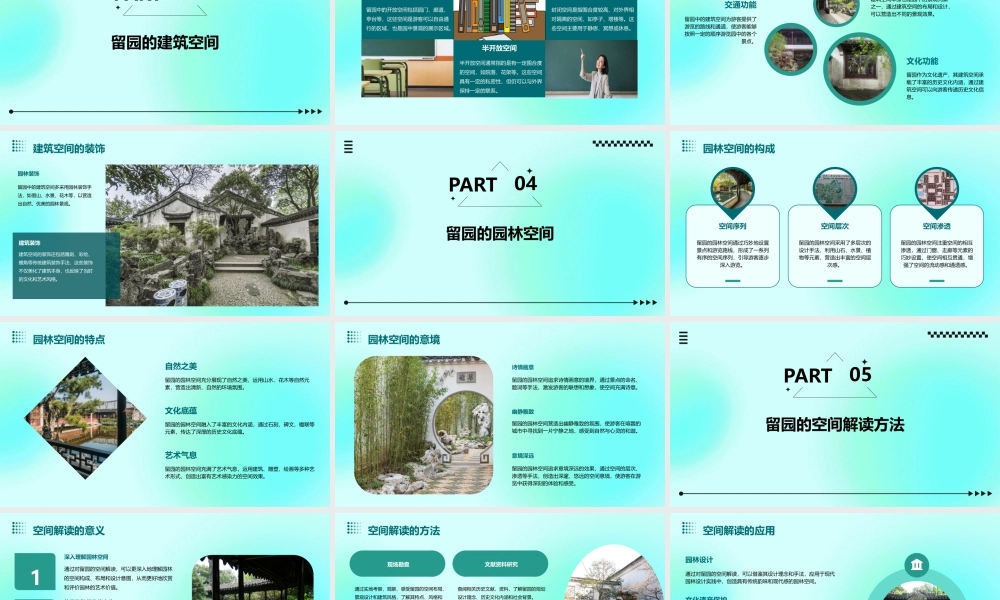1000x600 pixels.
Task: Select the large circular window photo near 文化功能
Action: coord(858,69)
